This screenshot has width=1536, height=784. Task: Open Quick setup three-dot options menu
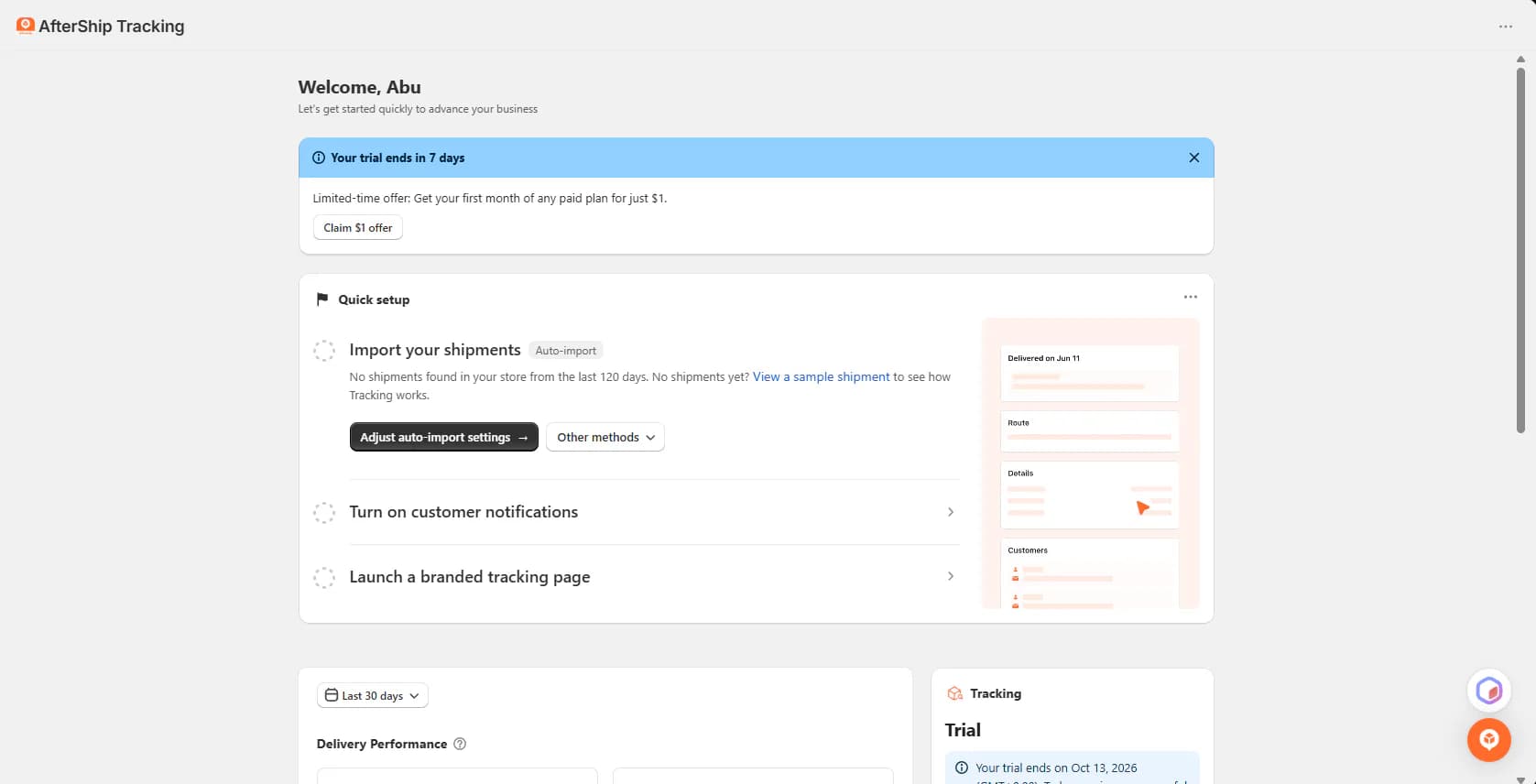point(1190,297)
